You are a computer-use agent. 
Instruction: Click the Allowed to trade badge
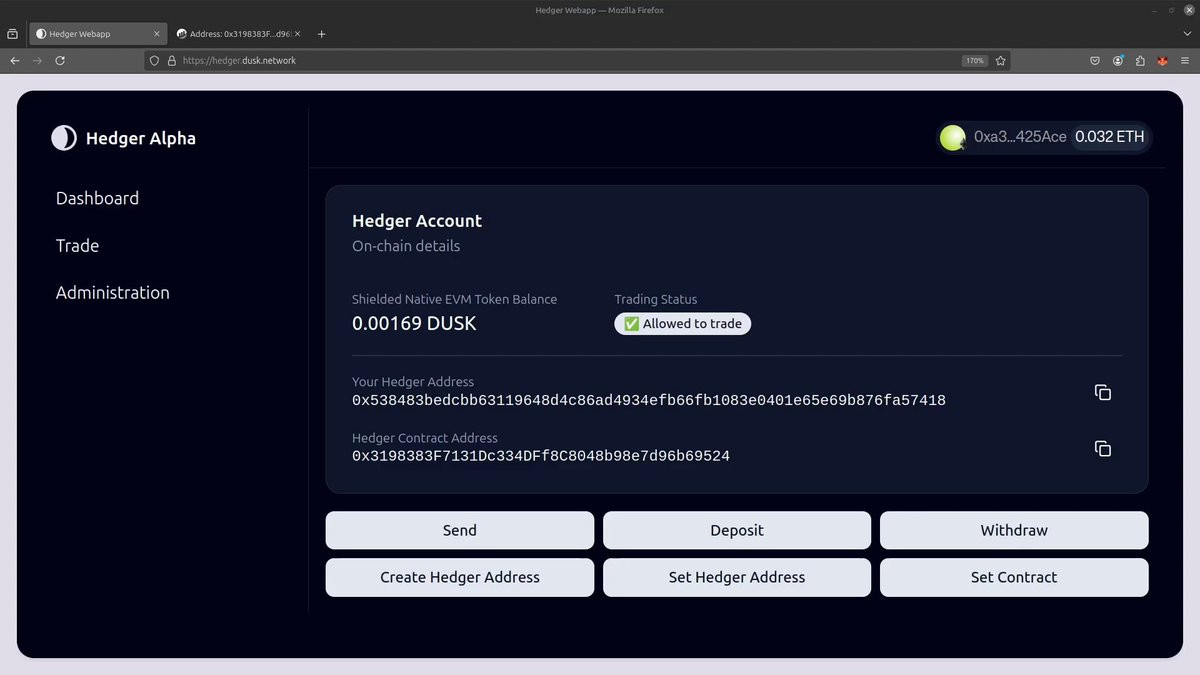[x=682, y=323]
